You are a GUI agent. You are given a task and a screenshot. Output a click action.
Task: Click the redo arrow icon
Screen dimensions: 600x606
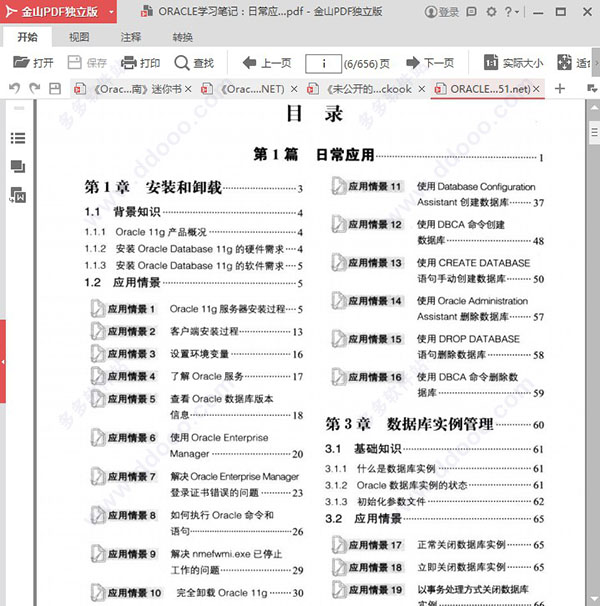(x=34, y=89)
